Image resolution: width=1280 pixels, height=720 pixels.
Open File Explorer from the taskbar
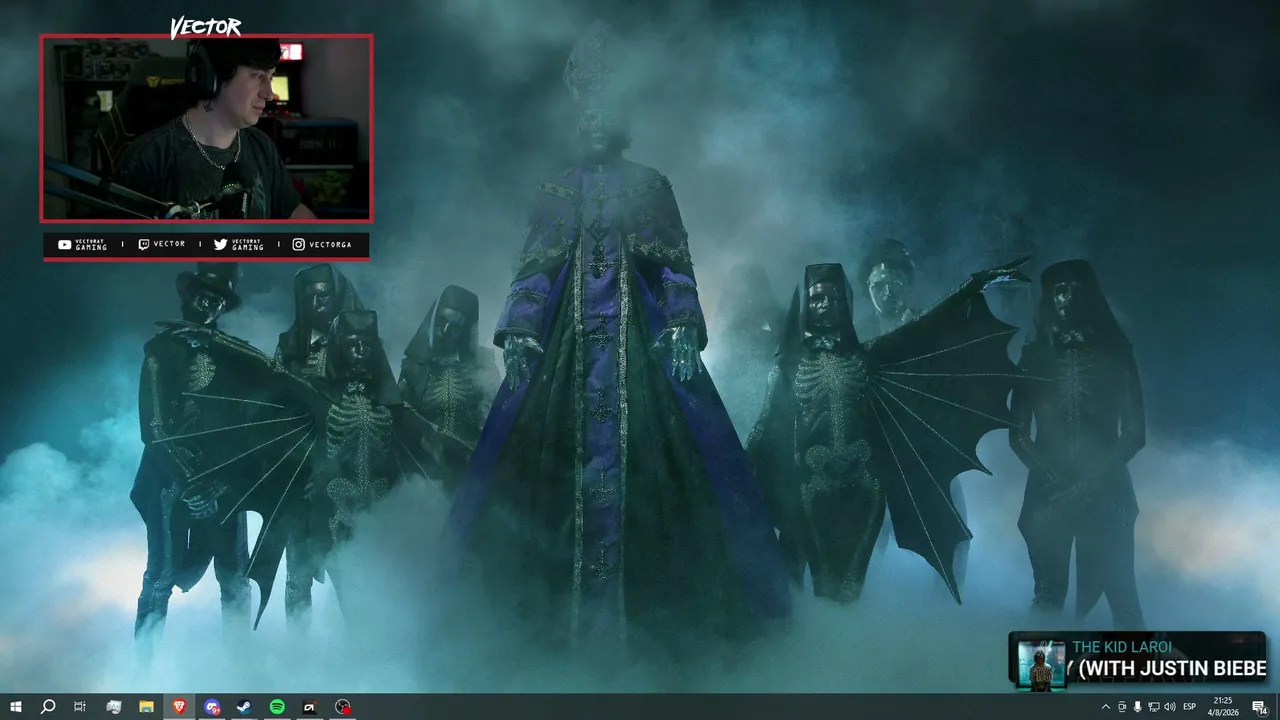146,707
